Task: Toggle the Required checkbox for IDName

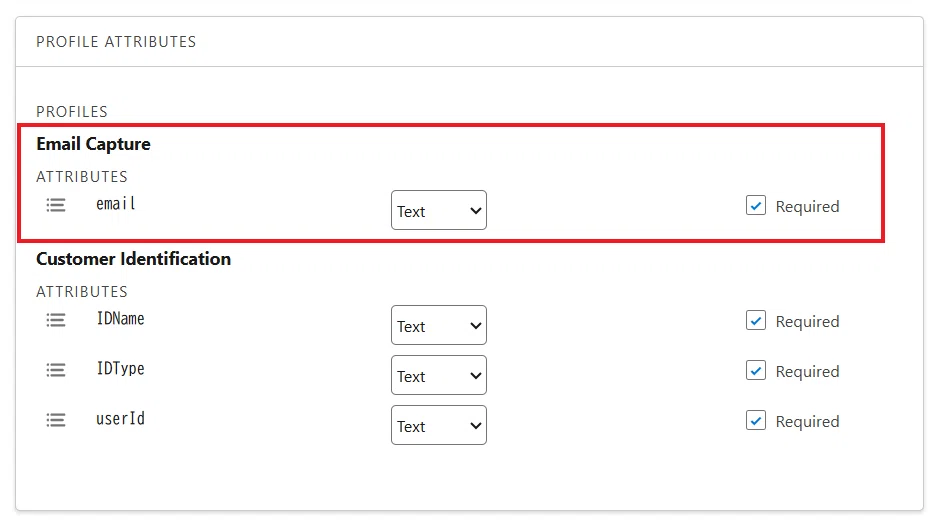Action: click(x=756, y=320)
